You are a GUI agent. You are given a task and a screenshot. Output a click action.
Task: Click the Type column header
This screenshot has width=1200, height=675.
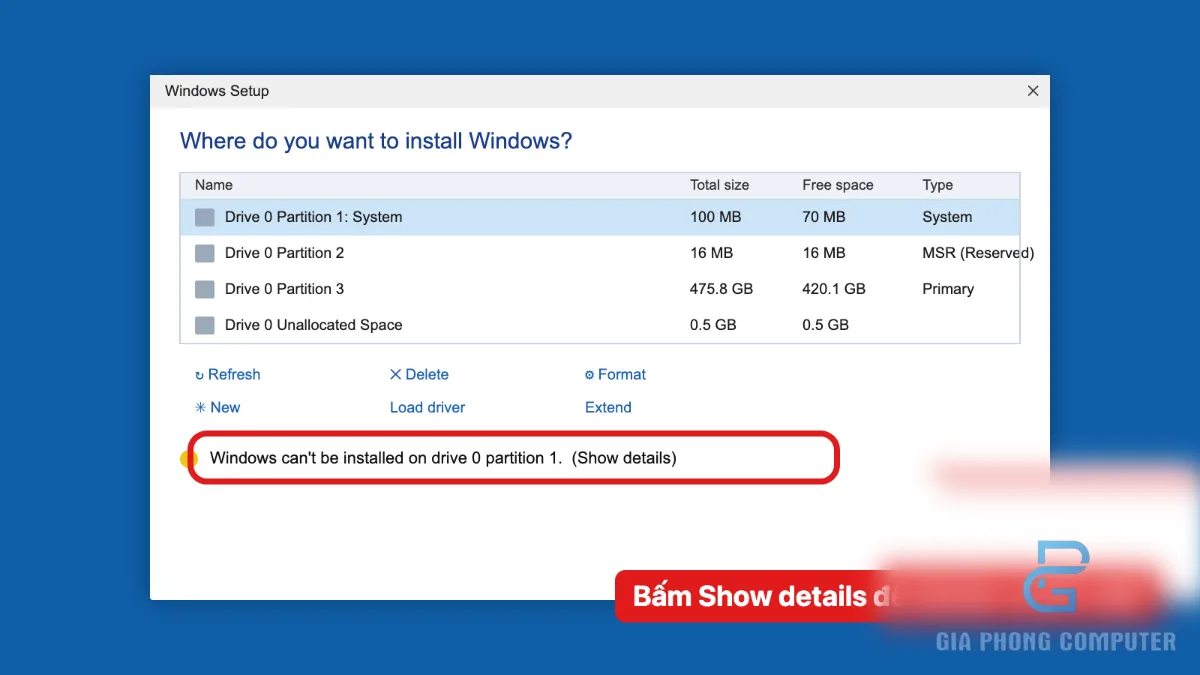click(938, 185)
